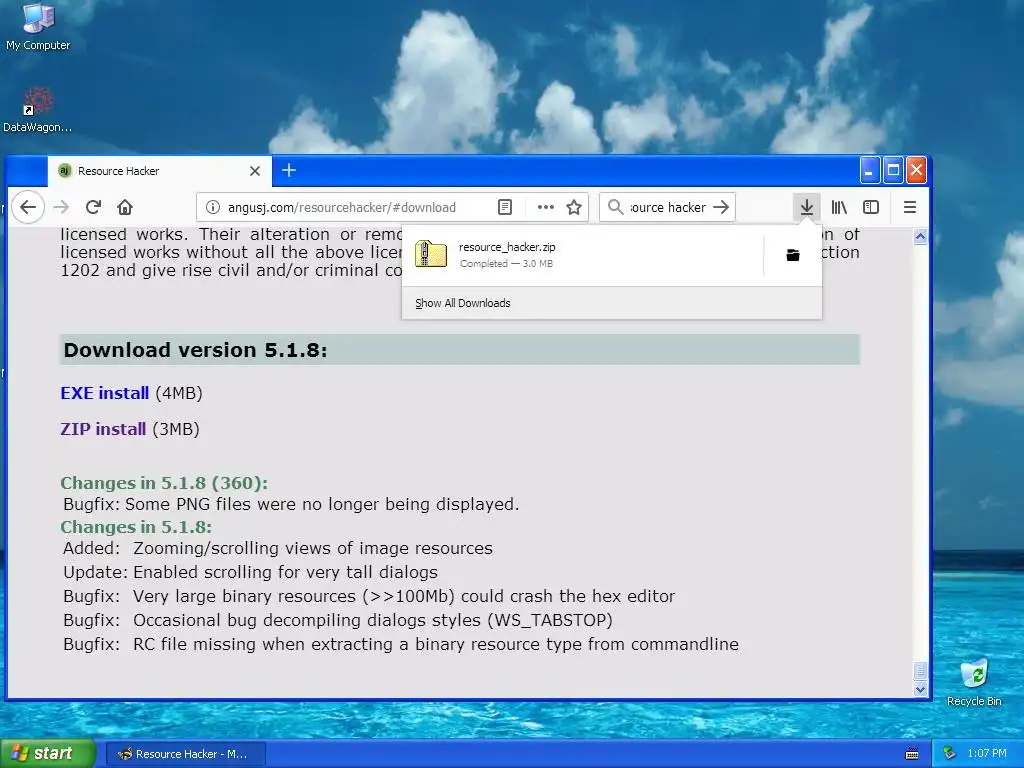Click the PNG files bugfix line
The height and width of the screenshot is (768, 1024).
tap(291, 504)
